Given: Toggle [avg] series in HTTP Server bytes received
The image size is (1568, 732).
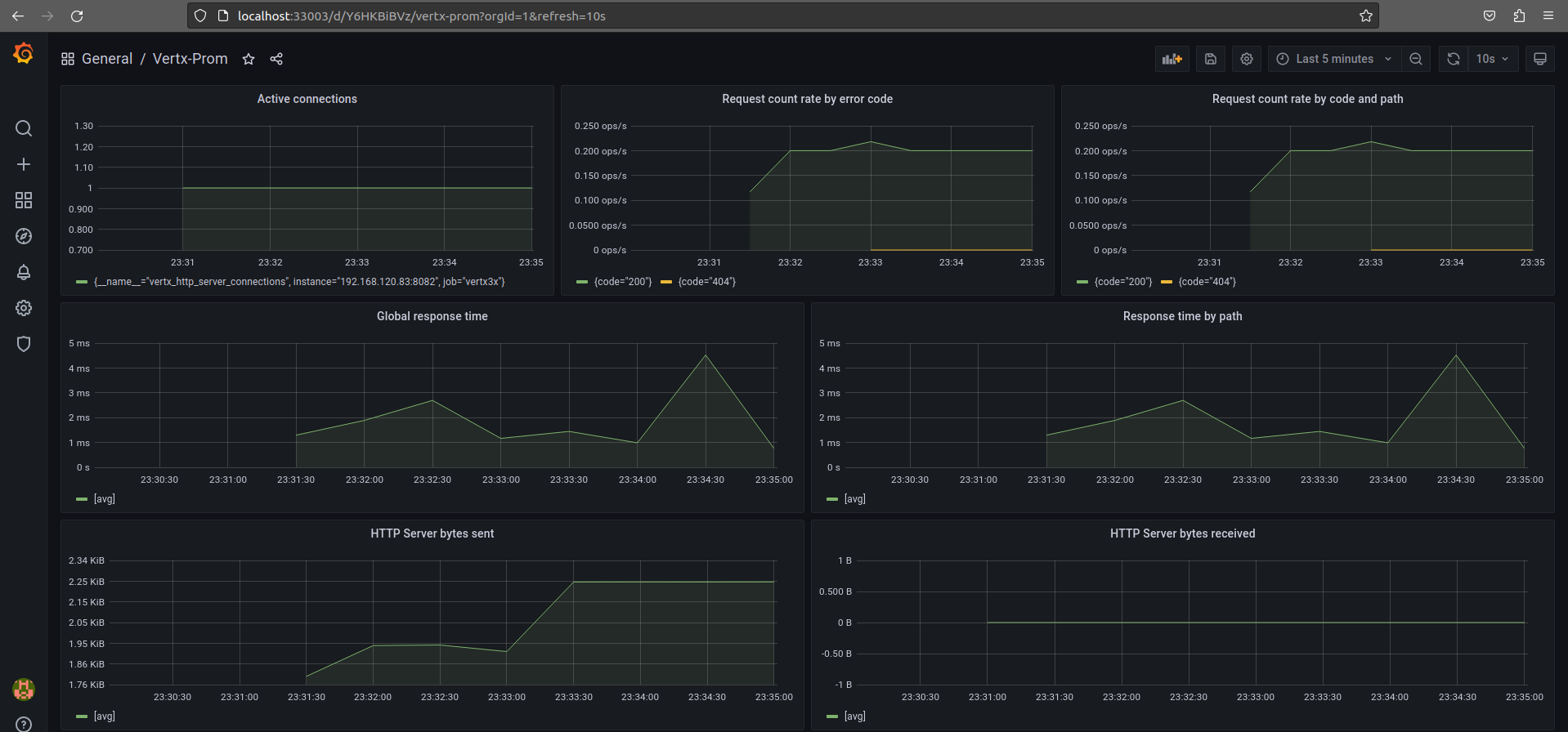Looking at the screenshot, I should click(x=854, y=716).
